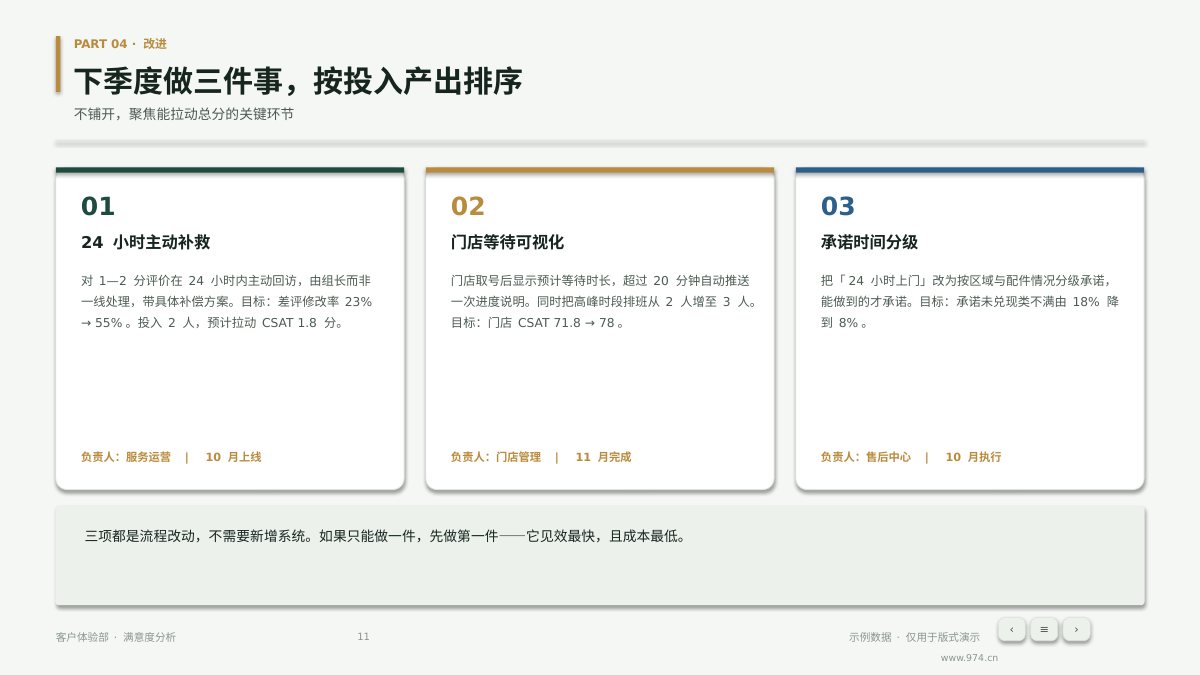Click body text starting 对 1—2 分评价
1200x675 pixels.
pos(227,302)
